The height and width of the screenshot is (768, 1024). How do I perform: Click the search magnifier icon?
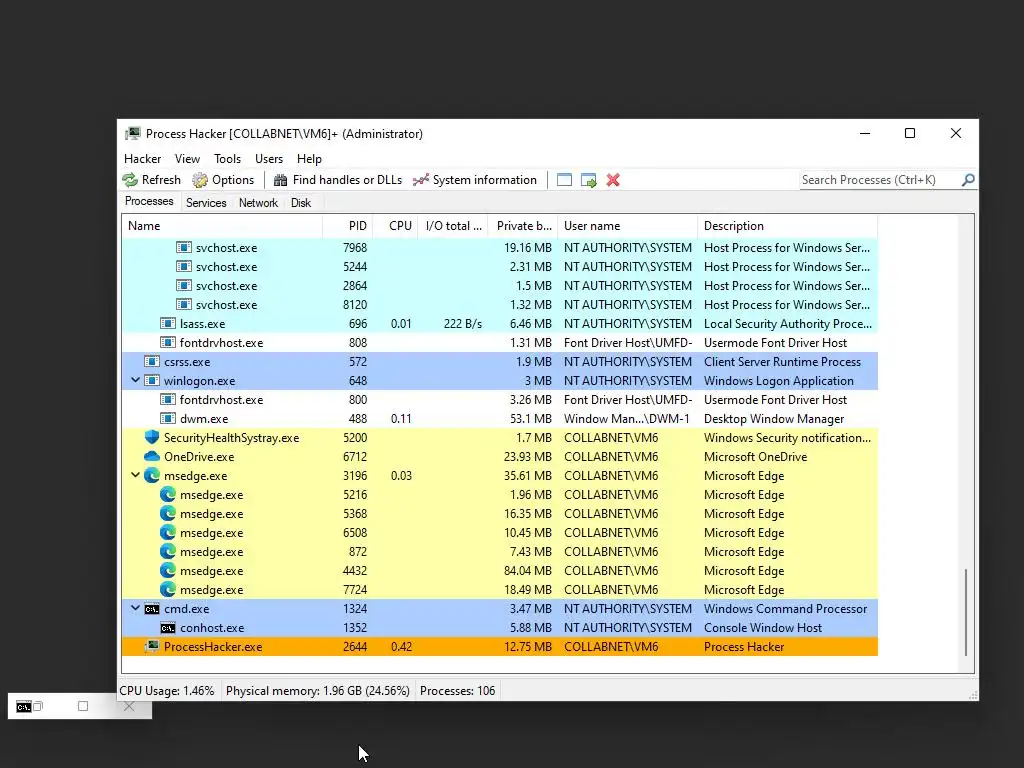(x=968, y=180)
